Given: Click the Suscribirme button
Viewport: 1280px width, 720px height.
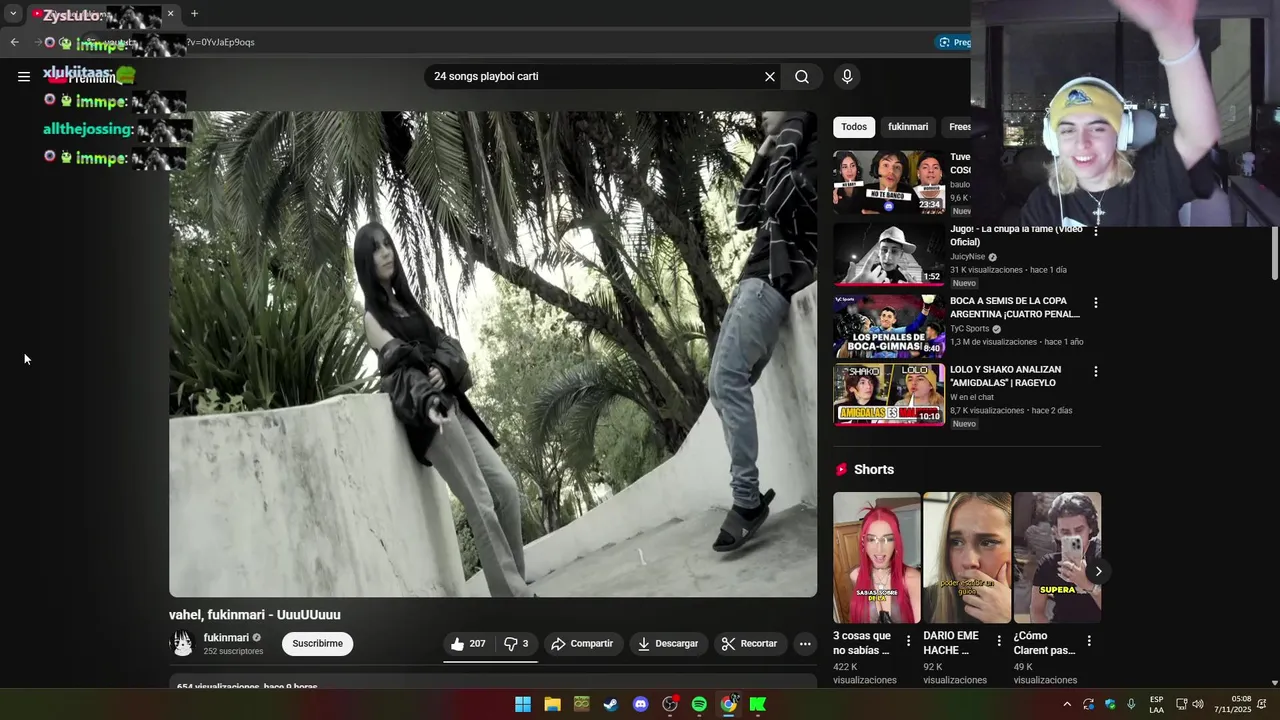Looking at the screenshot, I should 317,644.
